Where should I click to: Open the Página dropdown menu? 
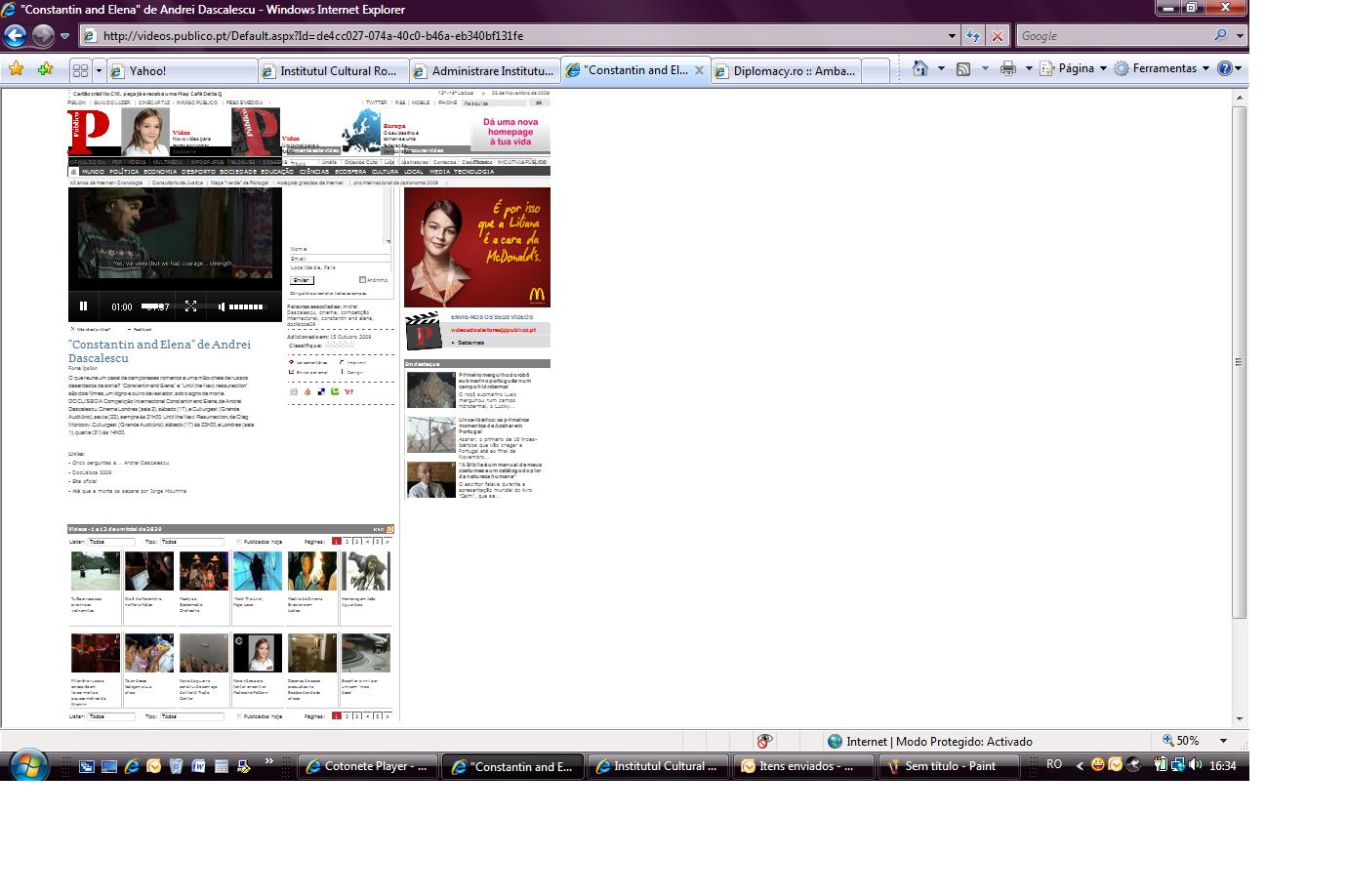click(1077, 68)
